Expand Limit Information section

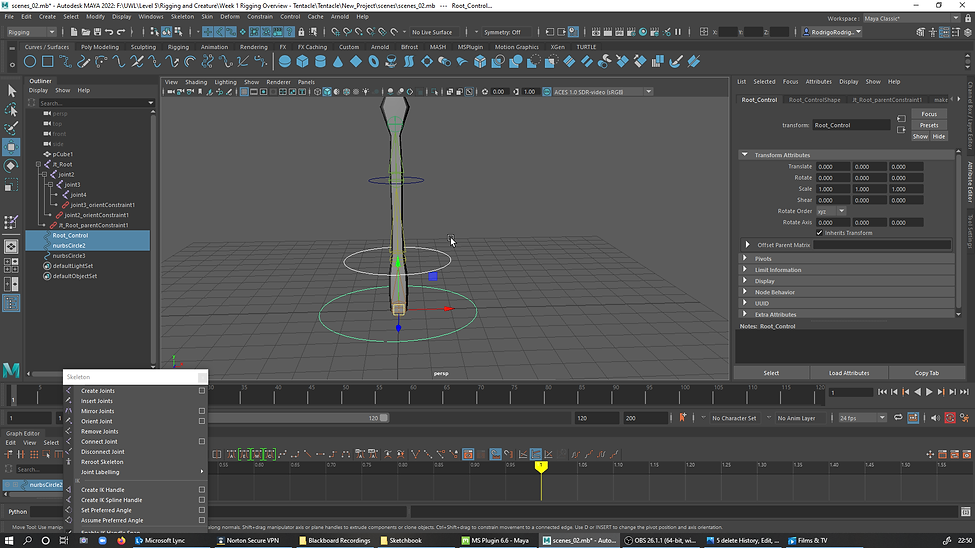click(745, 270)
